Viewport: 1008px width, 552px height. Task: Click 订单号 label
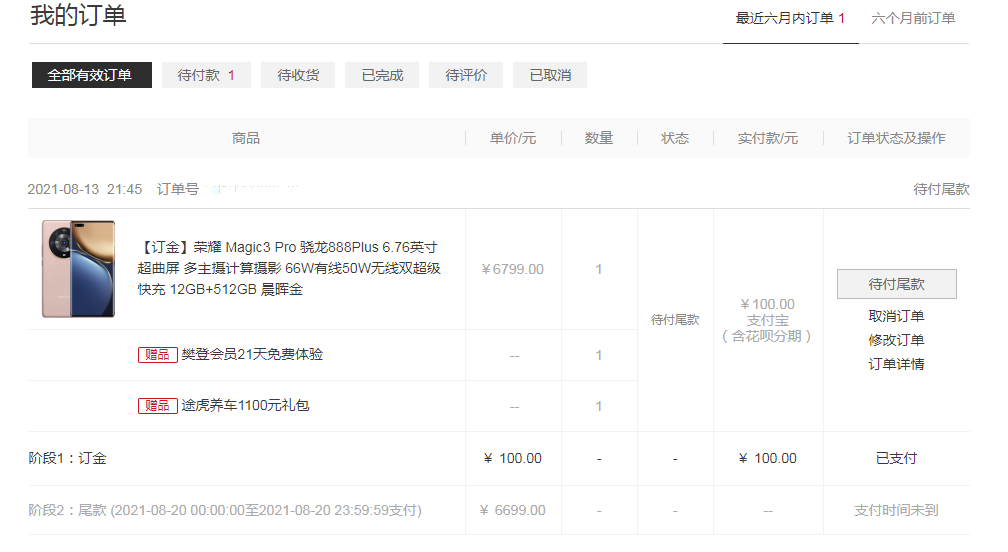[177, 189]
